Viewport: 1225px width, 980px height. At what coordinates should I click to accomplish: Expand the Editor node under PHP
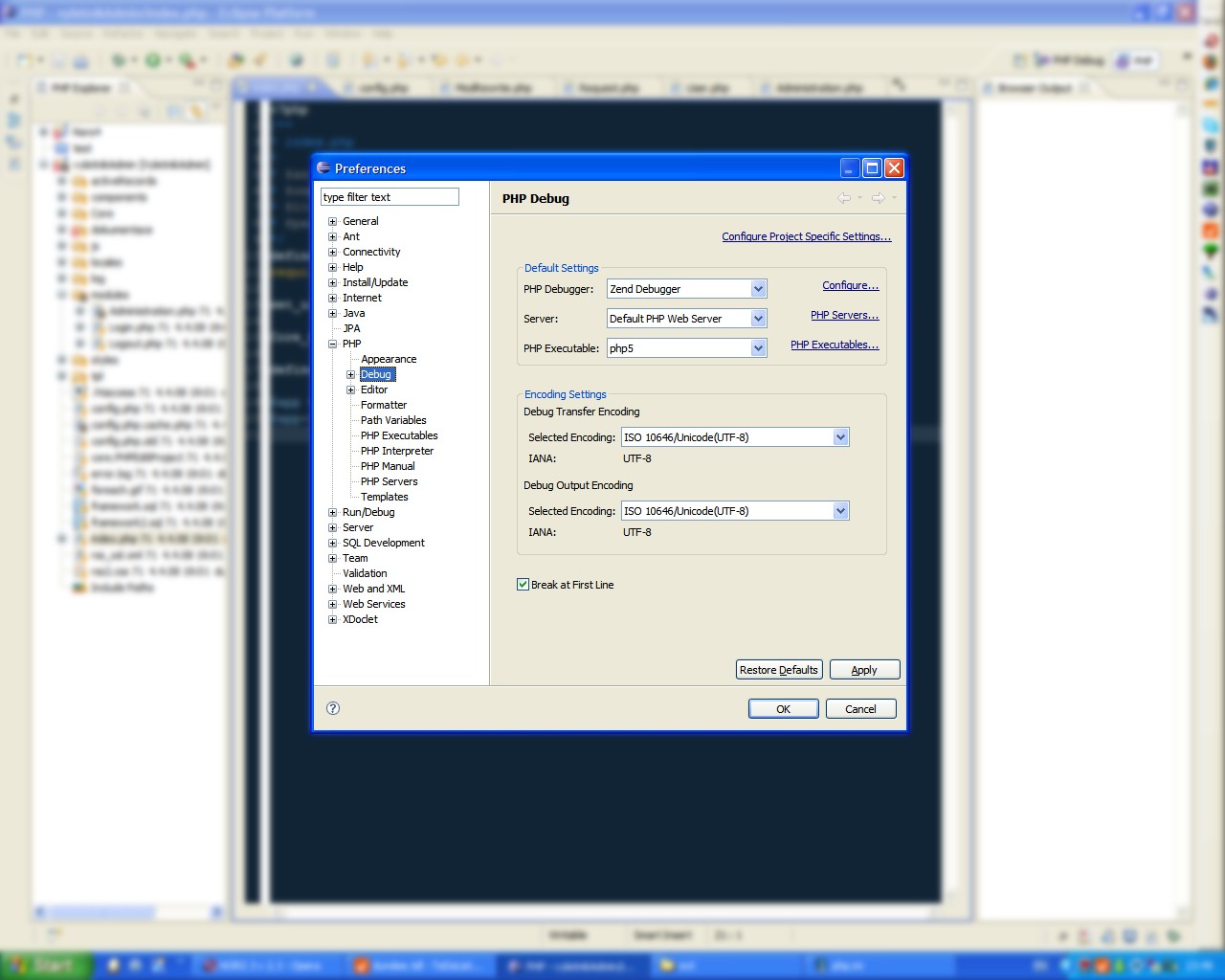[x=350, y=390]
